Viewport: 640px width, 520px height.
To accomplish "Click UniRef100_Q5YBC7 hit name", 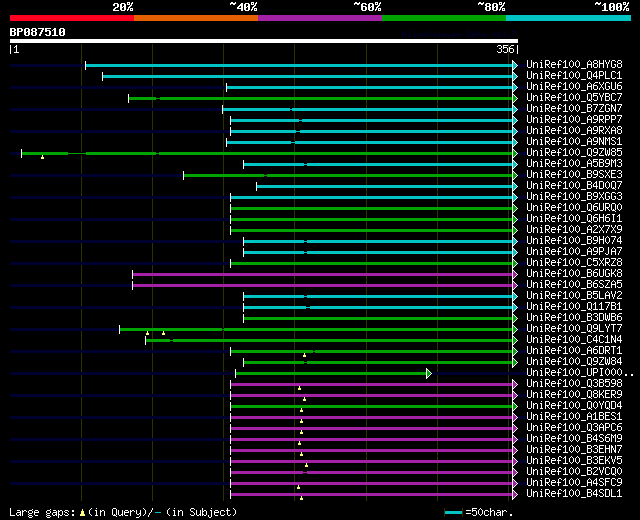I will point(574,98).
